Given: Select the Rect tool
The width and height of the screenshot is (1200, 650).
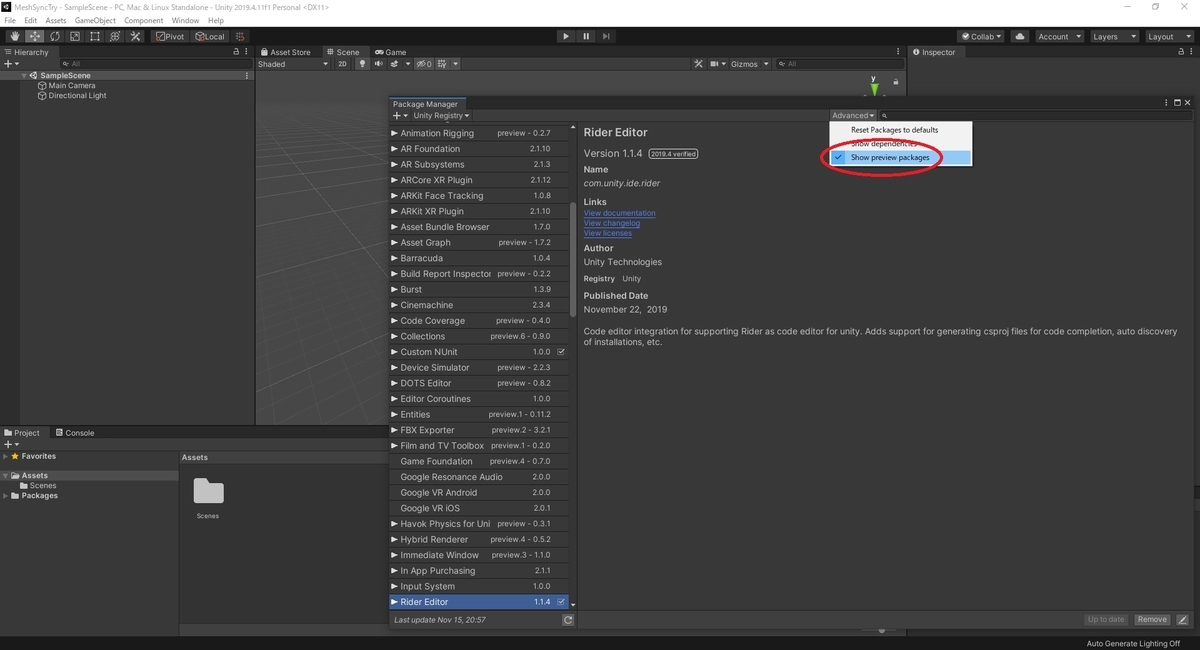Looking at the screenshot, I should click(95, 36).
